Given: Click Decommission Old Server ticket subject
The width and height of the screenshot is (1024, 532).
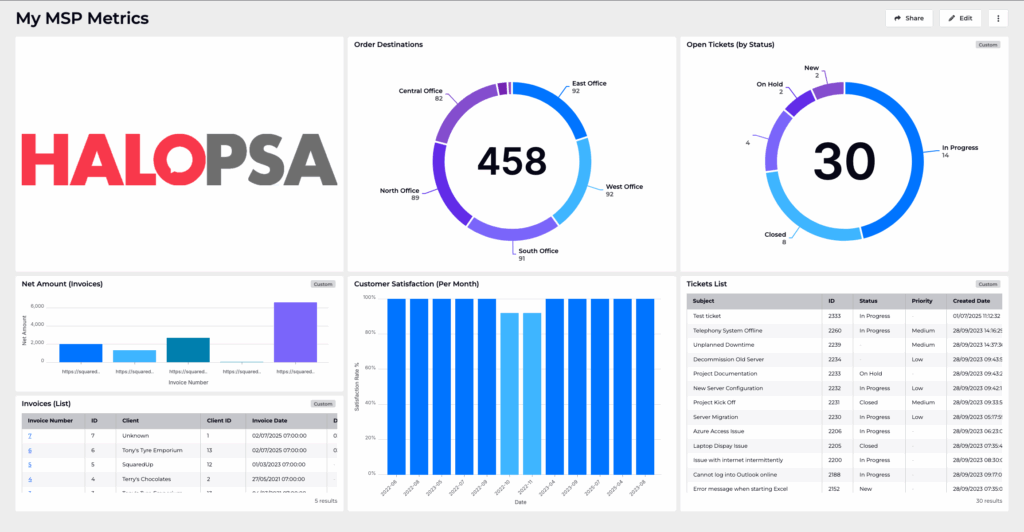Looking at the screenshot, I should pyautogui.click(x=728, y=359).
